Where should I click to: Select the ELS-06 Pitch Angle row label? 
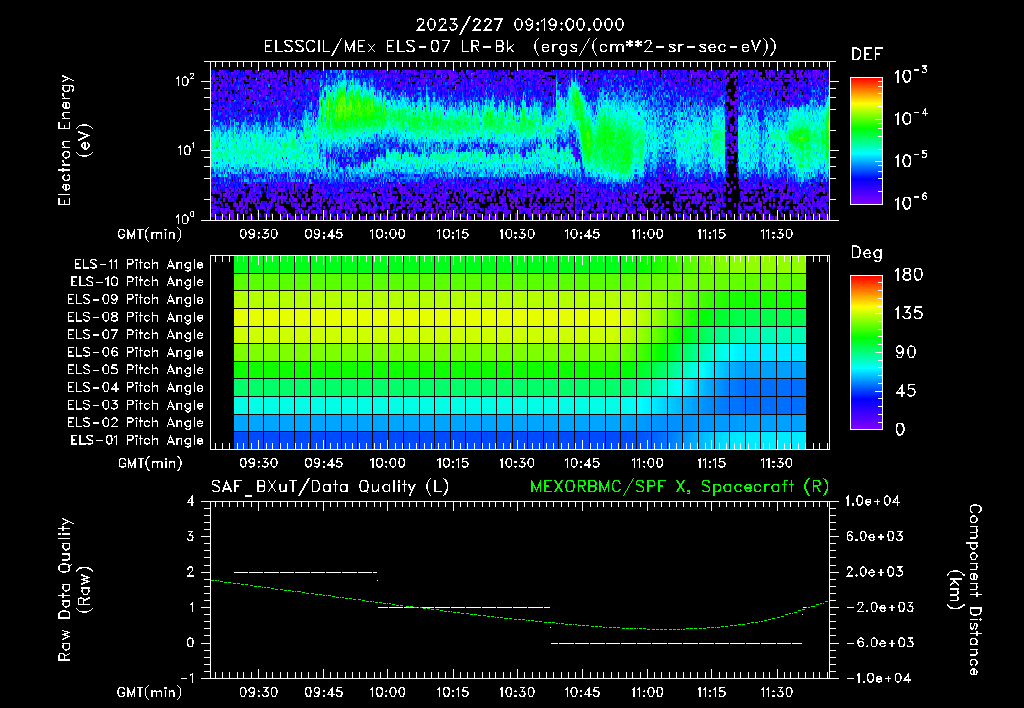[136, 353]
